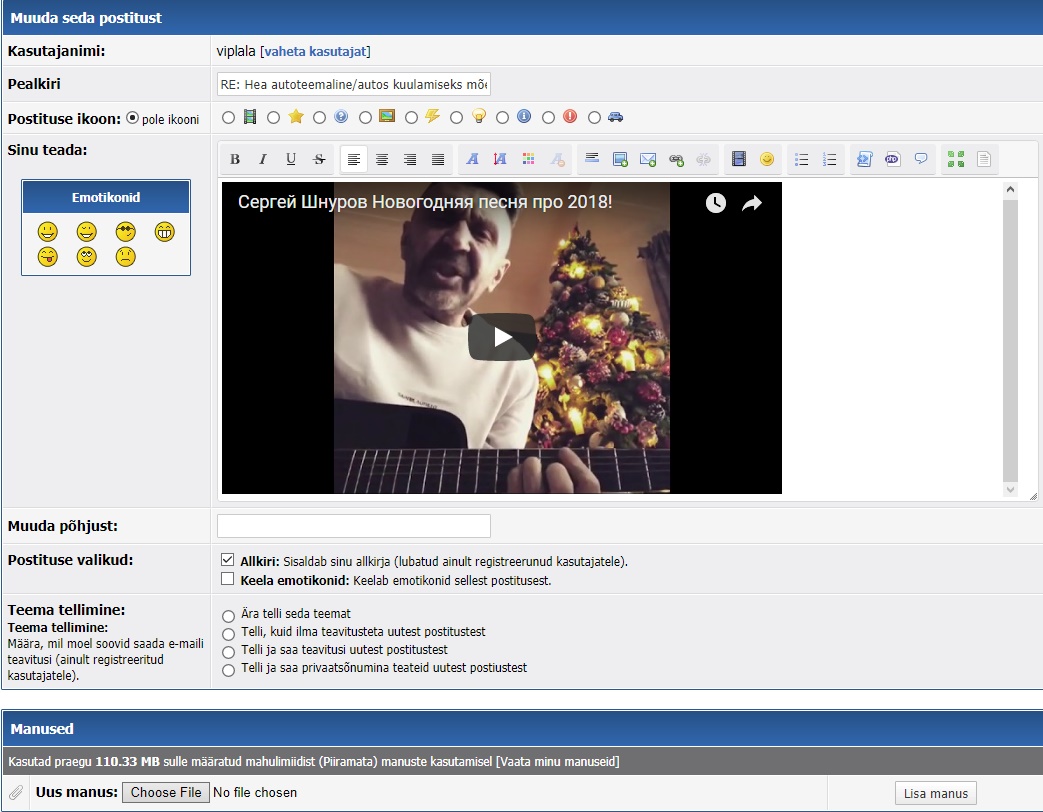Toggle bold formatting in the editor toolbar
The image size is (1043, 812).
[235, 159]
